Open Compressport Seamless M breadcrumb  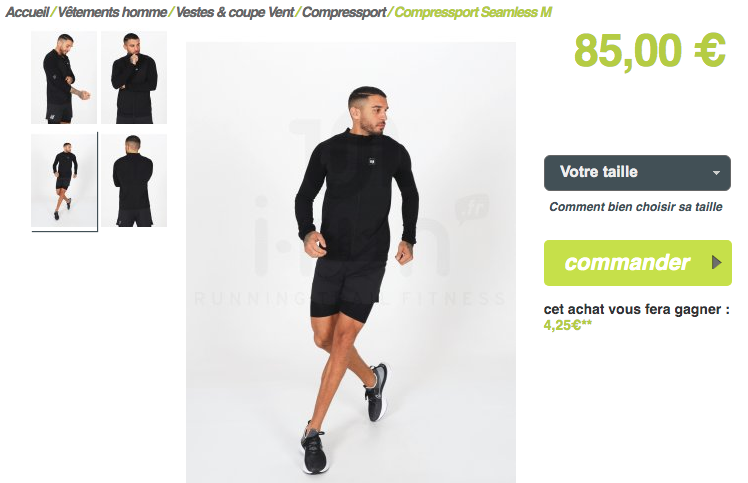click(x=473, y=12)
